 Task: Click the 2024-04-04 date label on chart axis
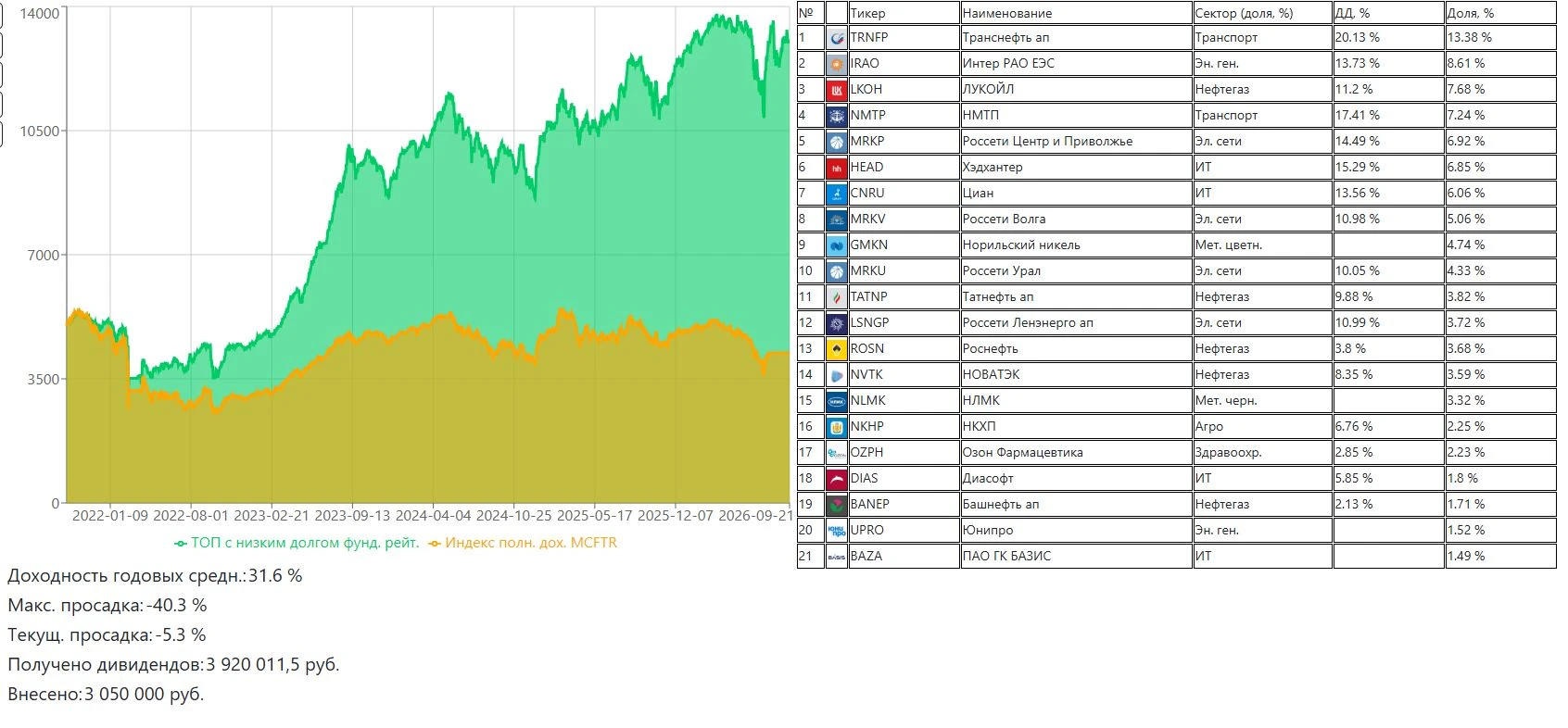coord(433,515)
